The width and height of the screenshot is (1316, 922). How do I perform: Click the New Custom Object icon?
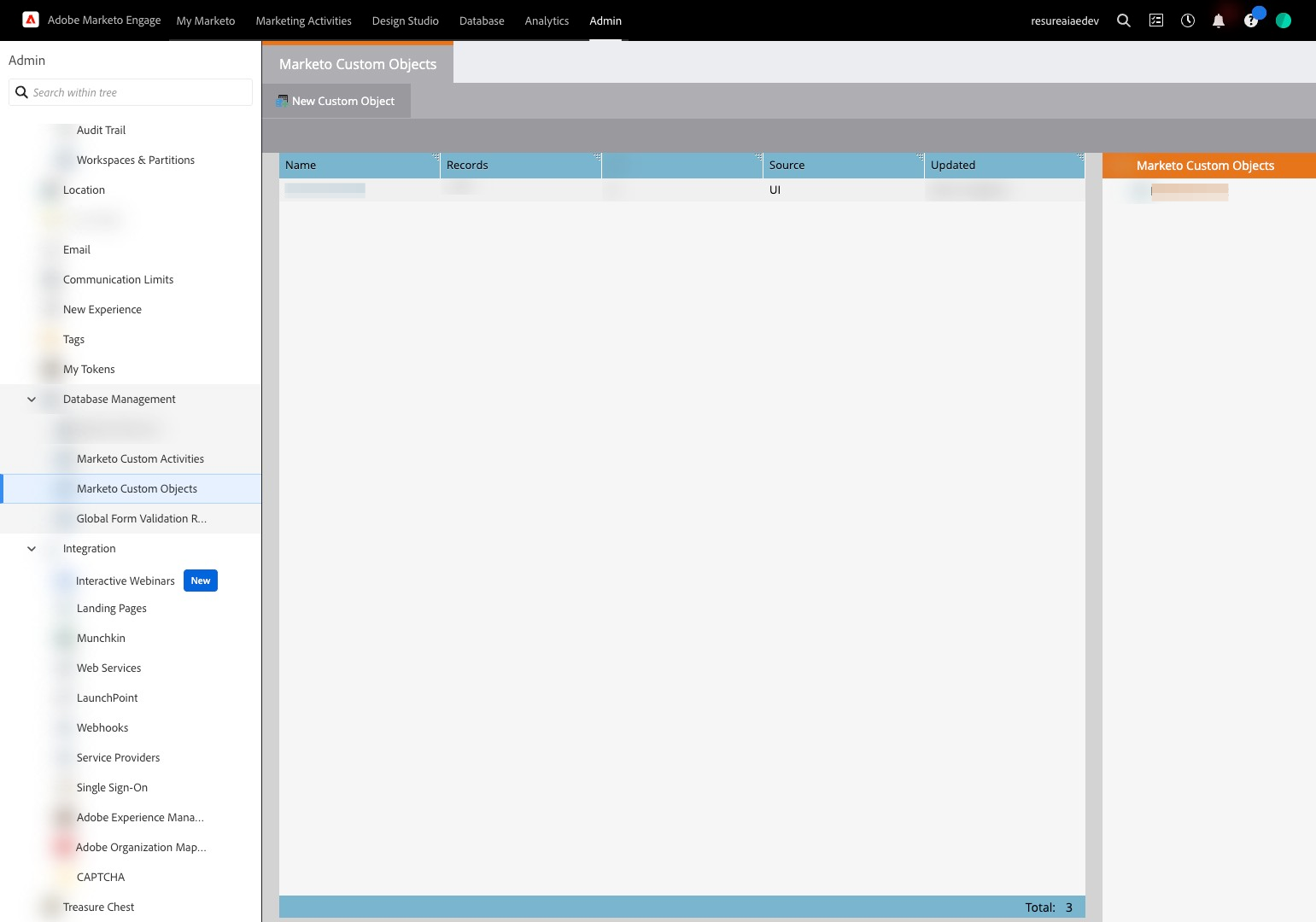click(x=282, y=101)
